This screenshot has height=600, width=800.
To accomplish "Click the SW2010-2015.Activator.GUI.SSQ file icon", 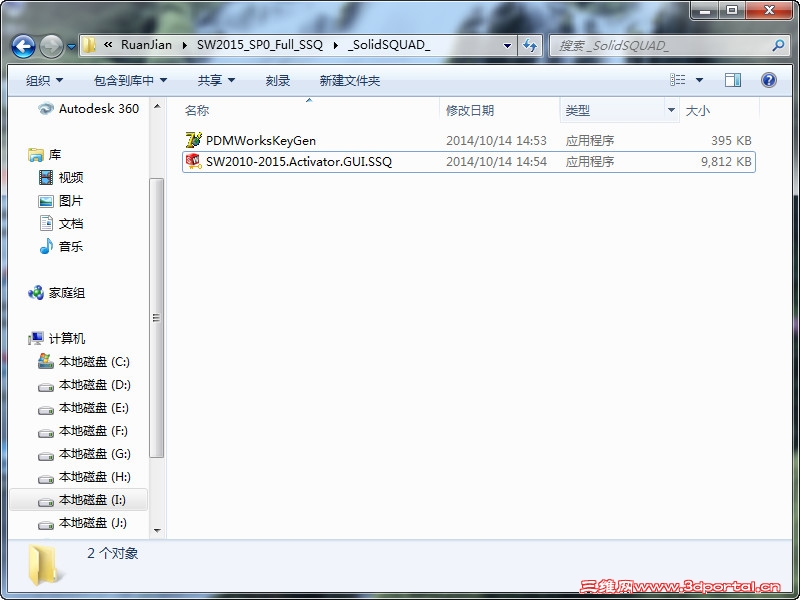I will tap(193, 161).
